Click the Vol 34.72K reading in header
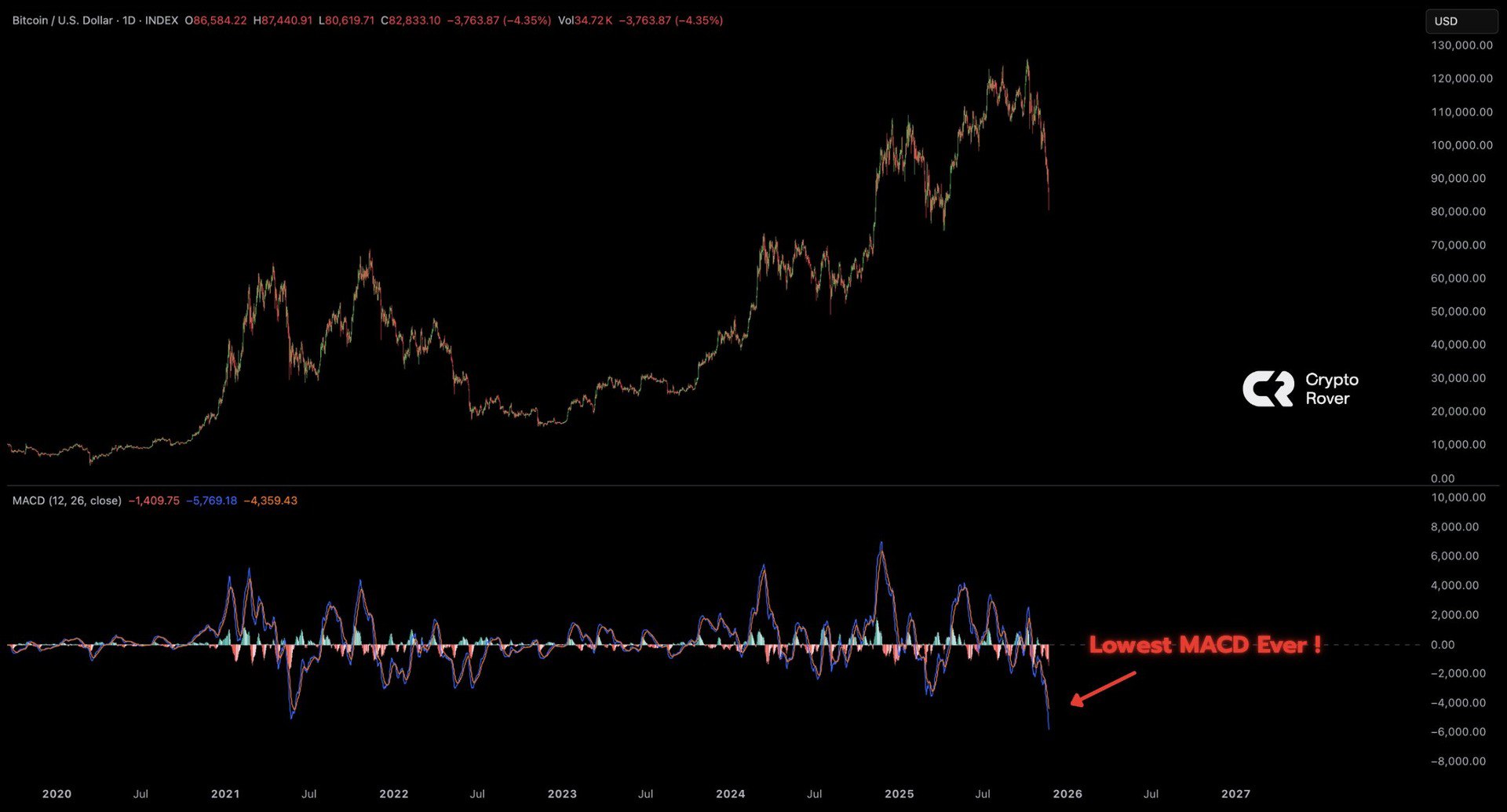1507x812 pixels. (x=585, y=20)
